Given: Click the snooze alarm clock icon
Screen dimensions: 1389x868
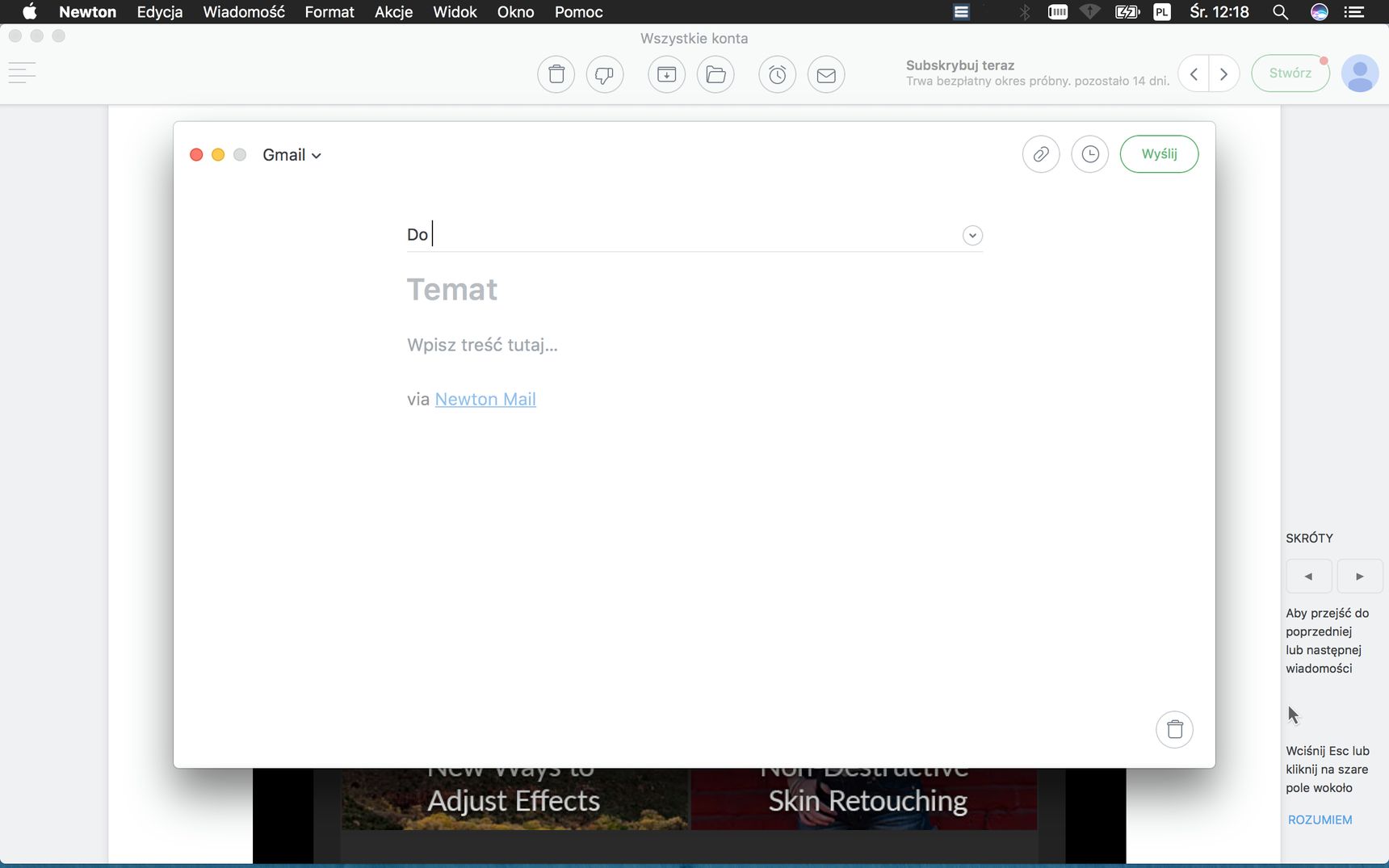Looking at the screenshot, I should (x=777, y=74).
